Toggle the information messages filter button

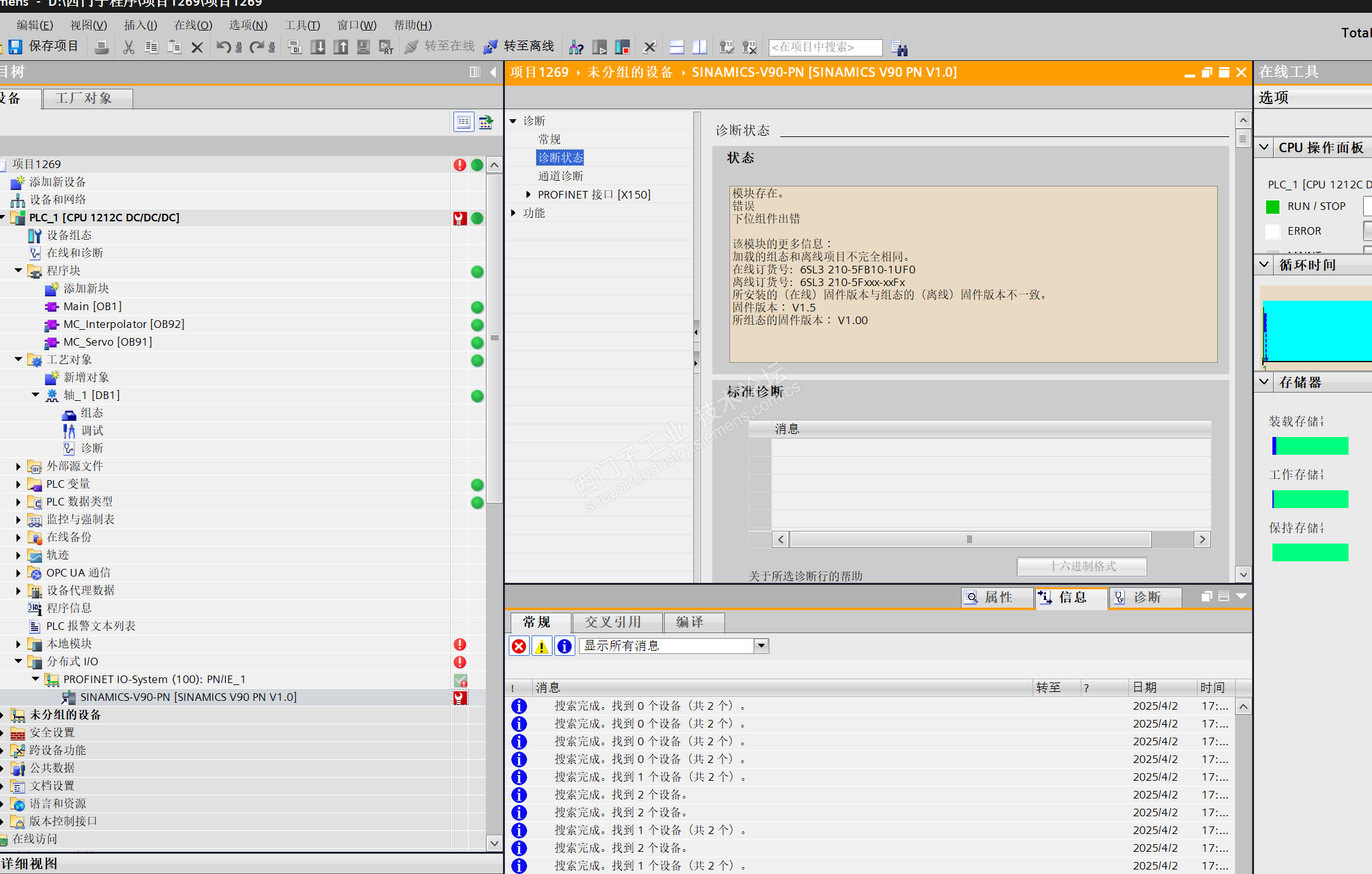click(x=564, y=646)
